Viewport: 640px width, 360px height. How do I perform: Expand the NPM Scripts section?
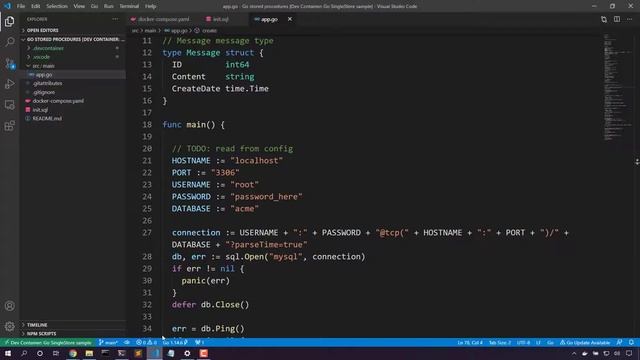coord(73,333)
